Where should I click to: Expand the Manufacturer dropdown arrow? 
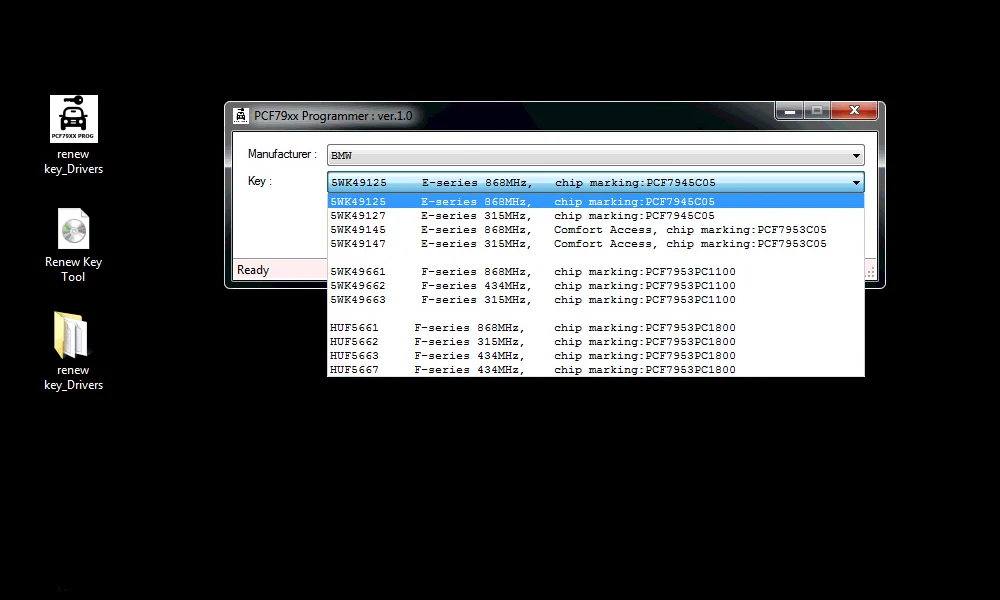coord(856,156)
